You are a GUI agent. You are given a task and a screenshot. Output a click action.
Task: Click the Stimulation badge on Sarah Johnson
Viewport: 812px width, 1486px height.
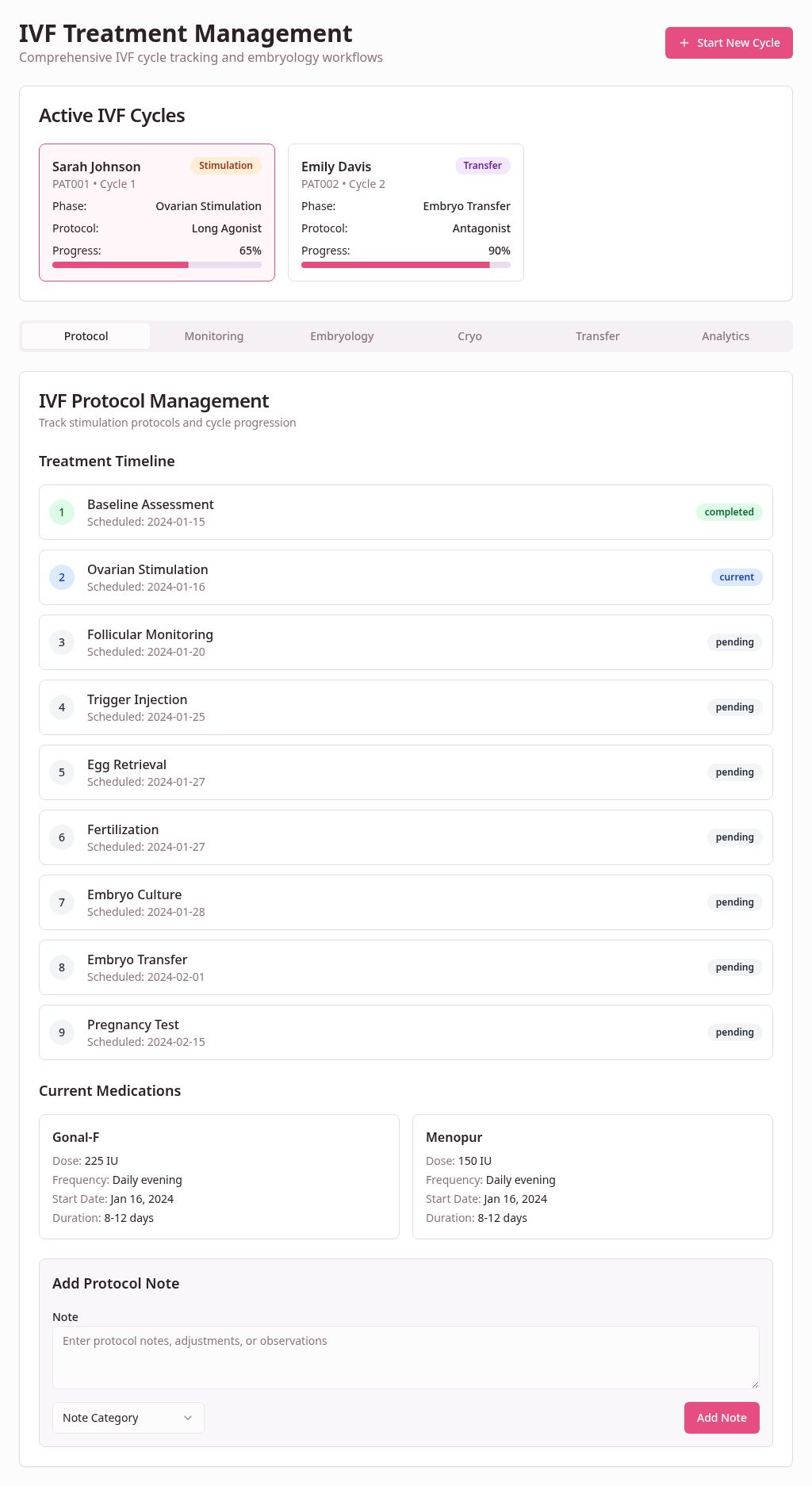(226, 166)
